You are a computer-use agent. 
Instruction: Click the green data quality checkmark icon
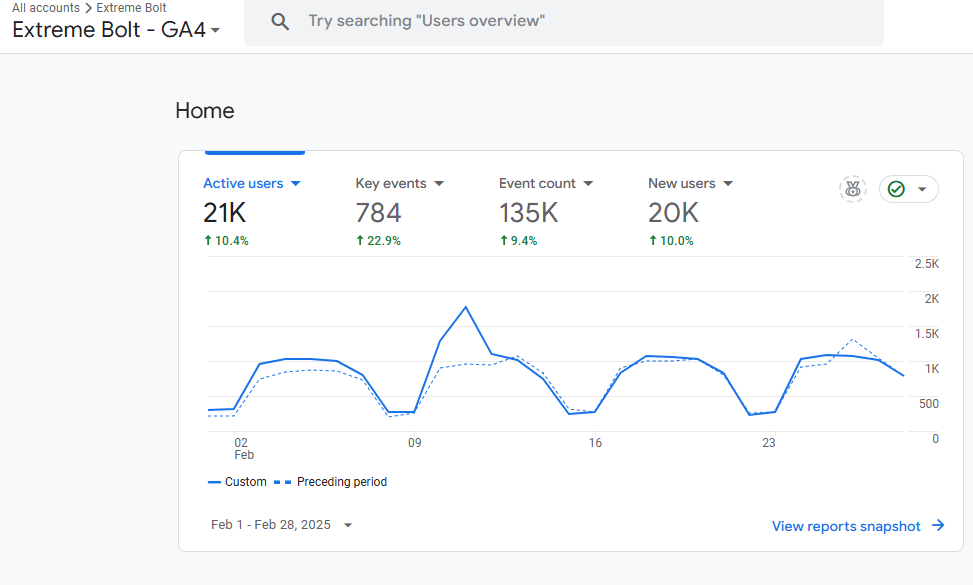(896, 189)
